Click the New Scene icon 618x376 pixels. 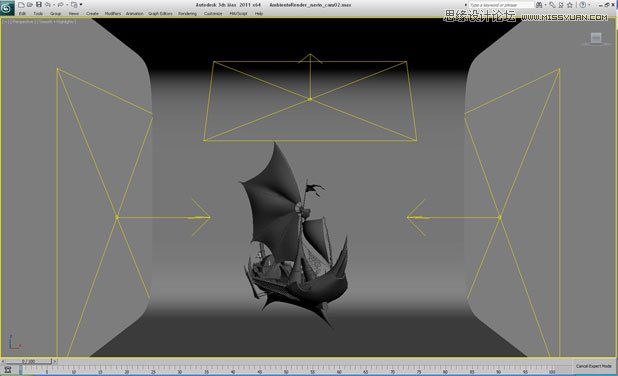tap(21, 5)
